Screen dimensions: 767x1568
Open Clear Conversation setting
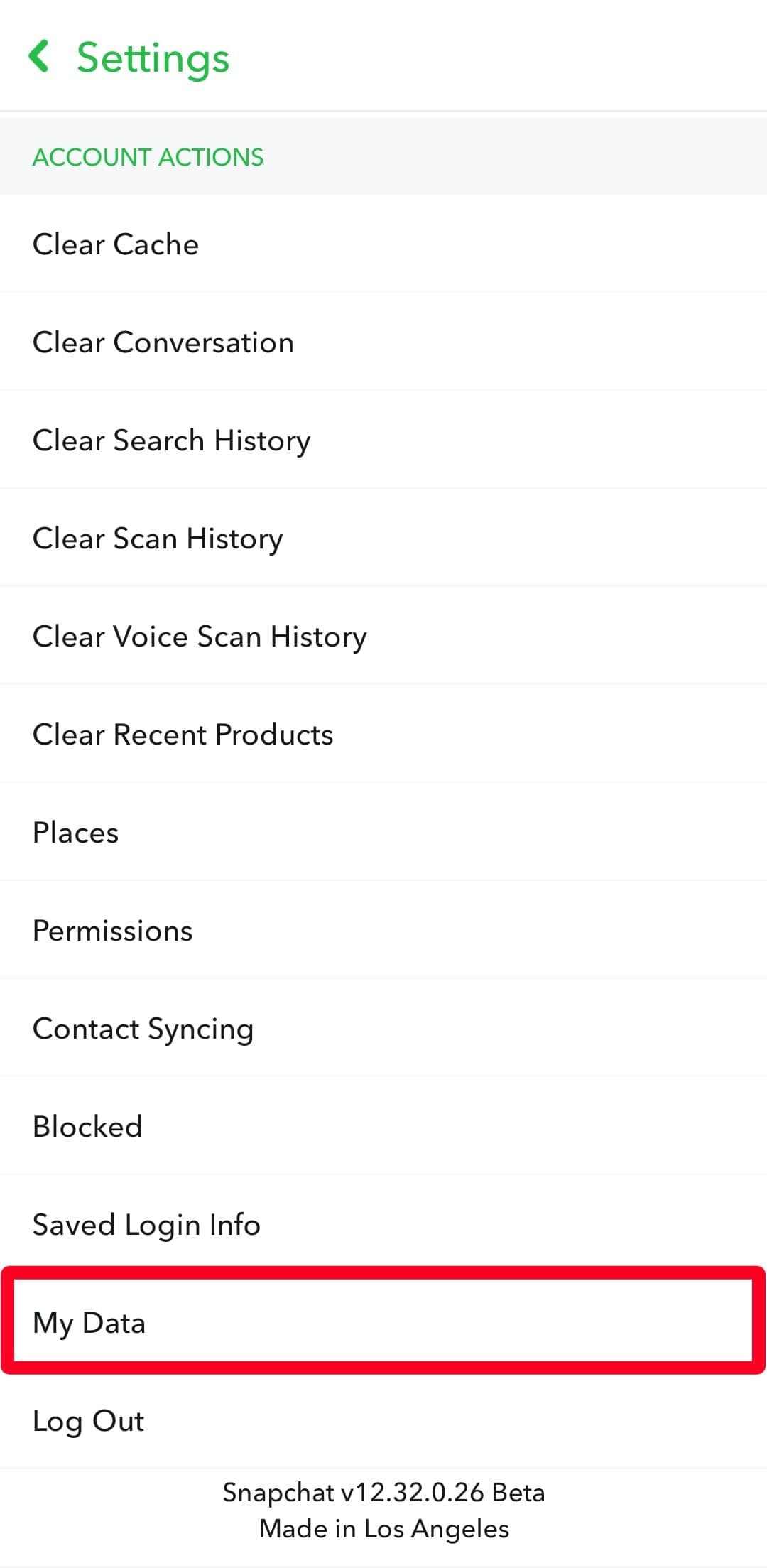[163, 342]
